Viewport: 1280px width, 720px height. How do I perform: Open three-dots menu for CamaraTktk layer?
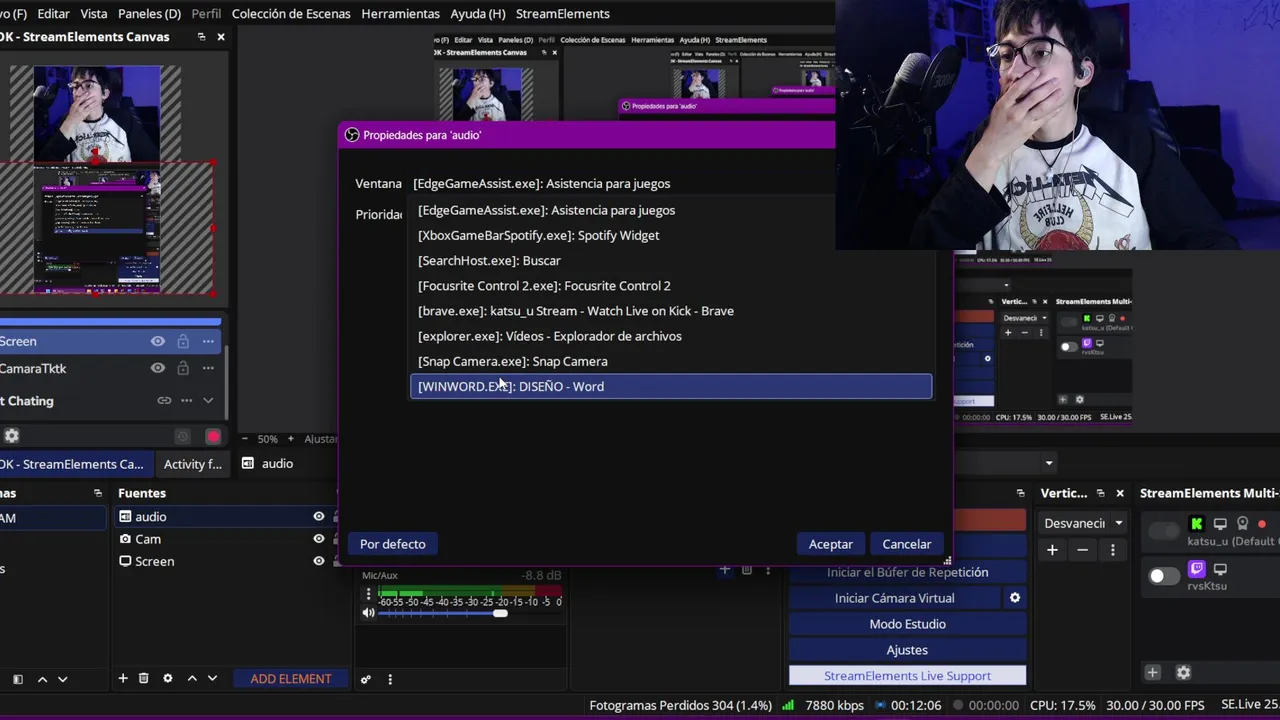click(208, 368)
